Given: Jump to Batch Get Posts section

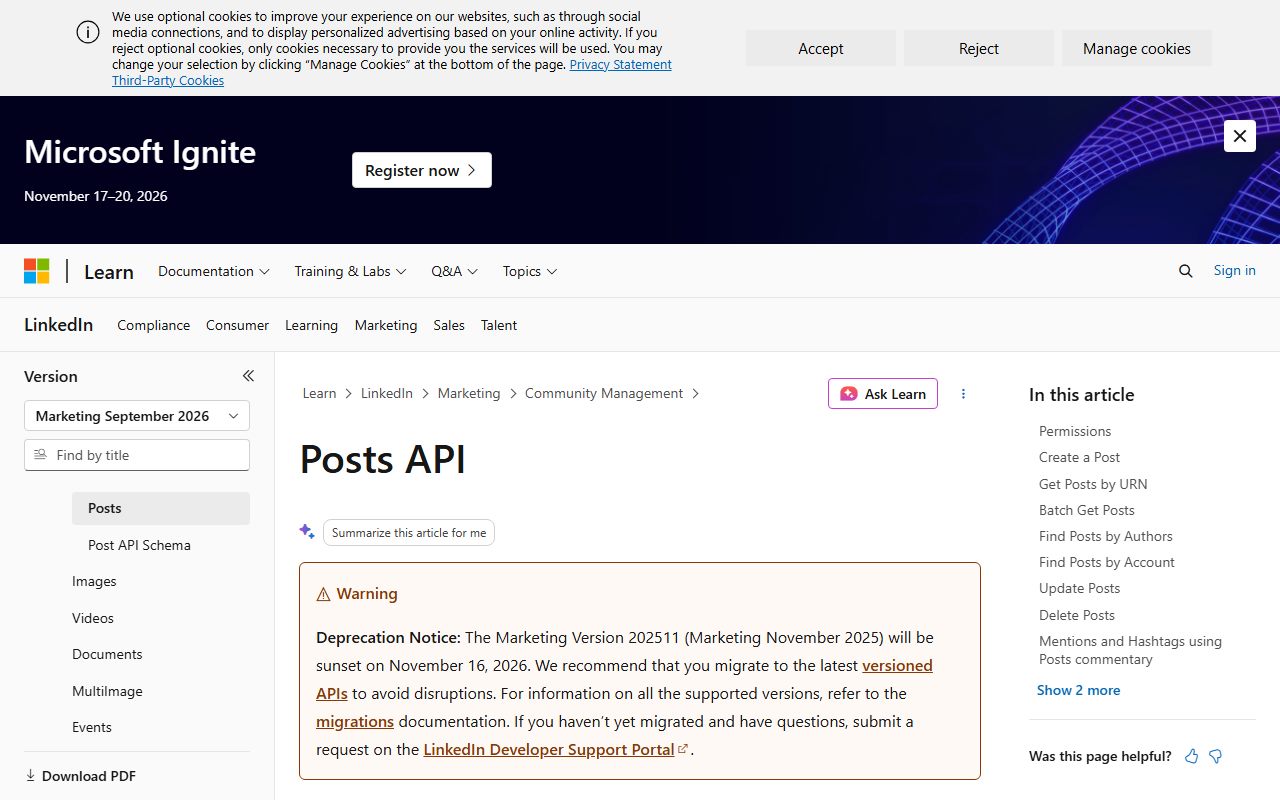Looking at the screenshot, I should point(1087,510).
